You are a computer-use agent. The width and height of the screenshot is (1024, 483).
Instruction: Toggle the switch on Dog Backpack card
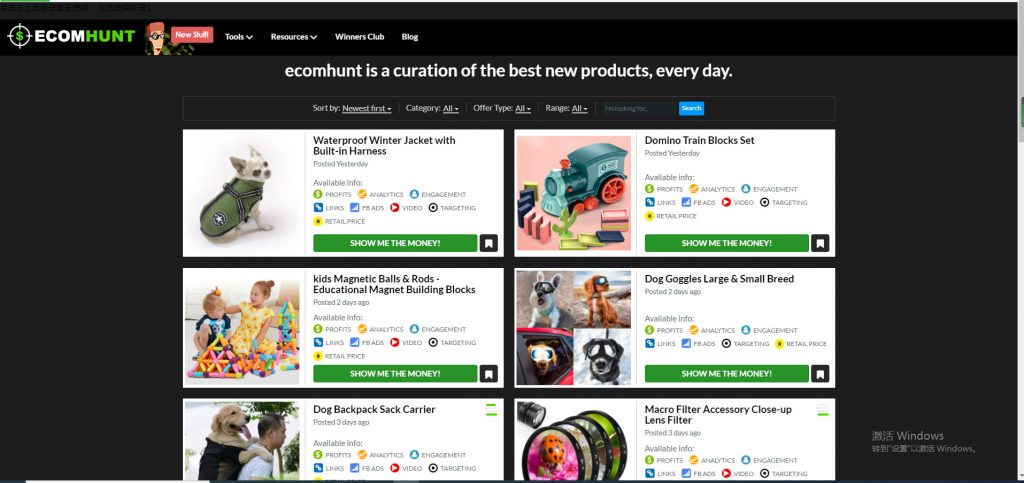[491, 409]
